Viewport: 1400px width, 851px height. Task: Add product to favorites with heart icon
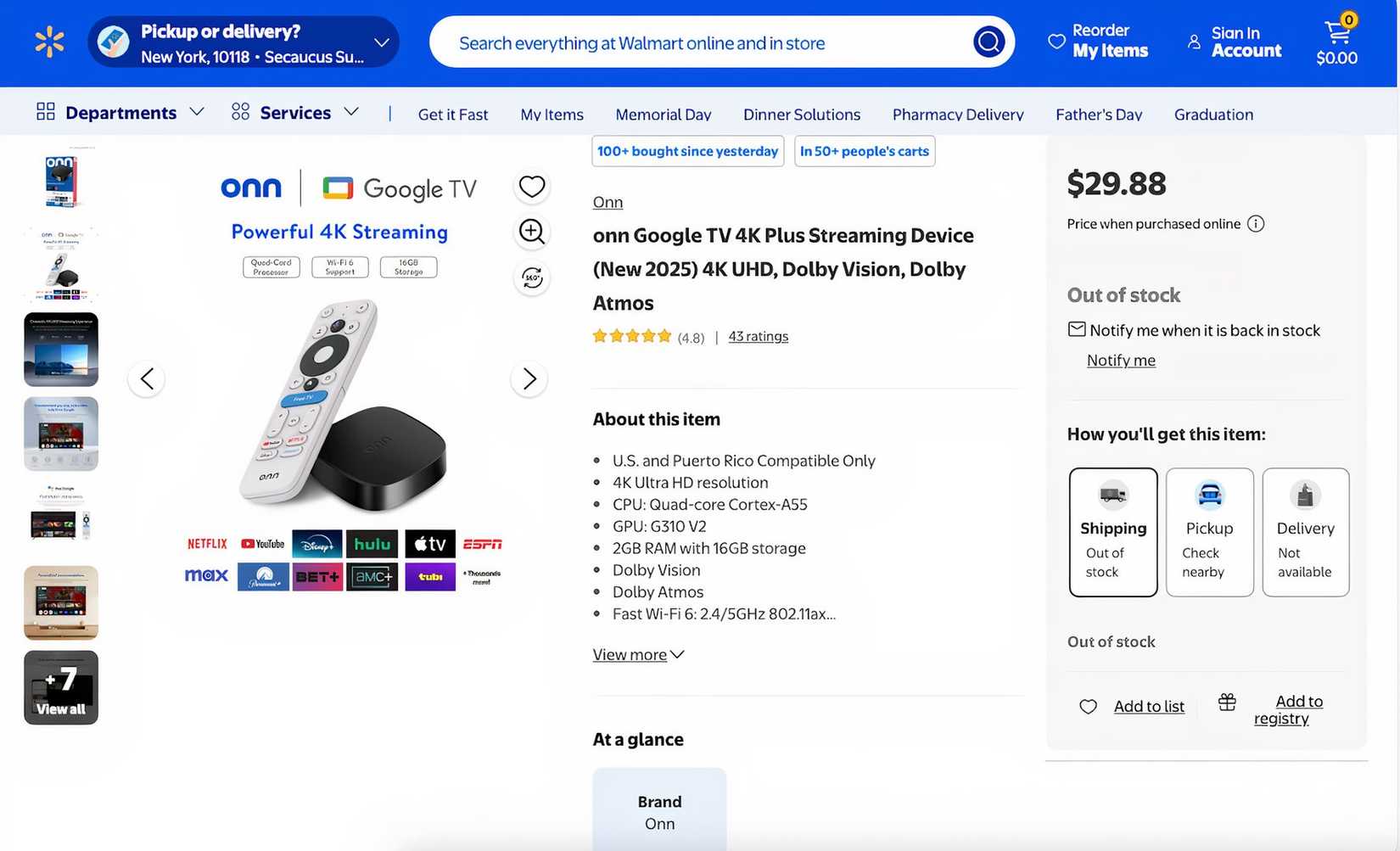[x=532, y=186]
